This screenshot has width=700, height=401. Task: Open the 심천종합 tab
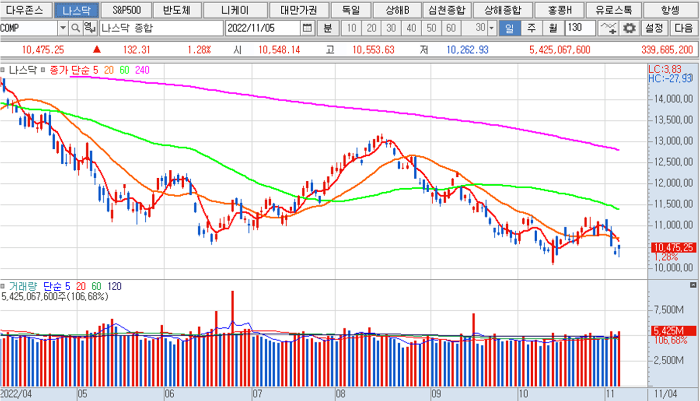tap(446, 10)
